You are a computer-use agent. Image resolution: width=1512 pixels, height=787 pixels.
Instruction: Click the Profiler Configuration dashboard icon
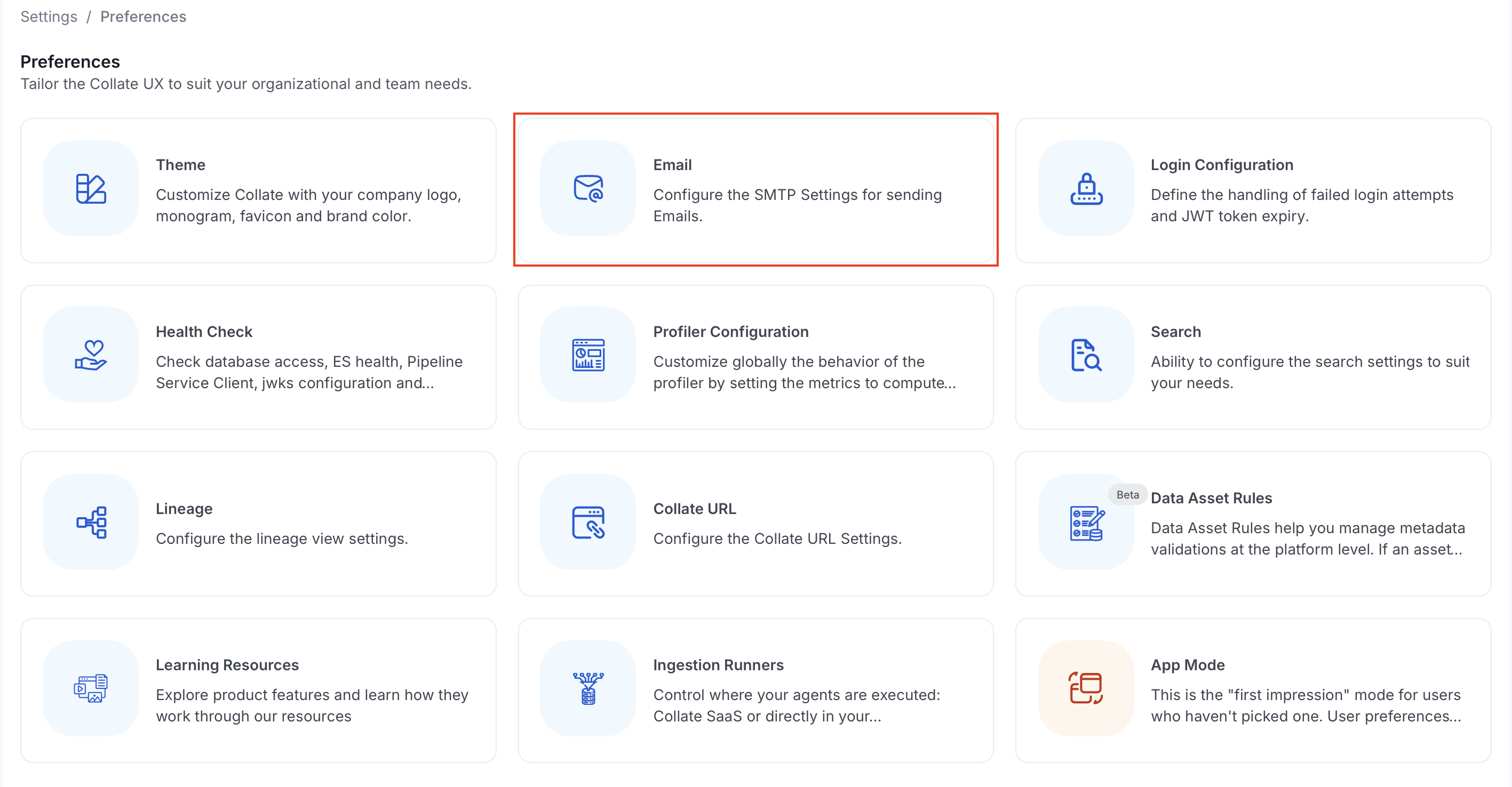click(588, 355)
